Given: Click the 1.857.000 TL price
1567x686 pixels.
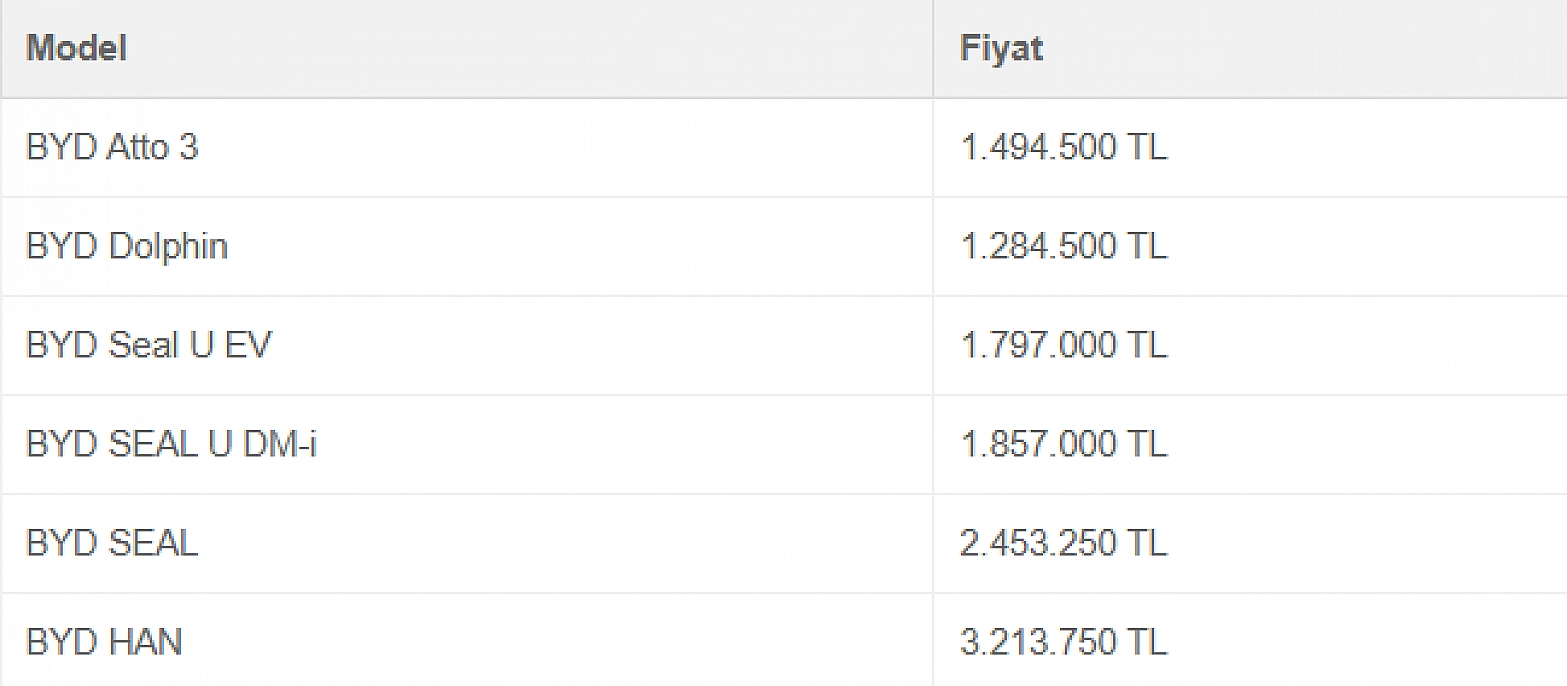Looking at the screenshot, I should [1064, 445].
